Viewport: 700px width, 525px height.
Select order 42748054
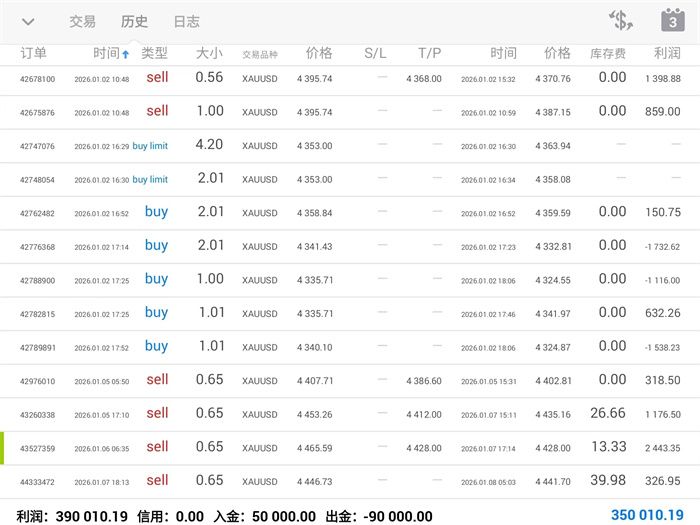tap(350, 179)
